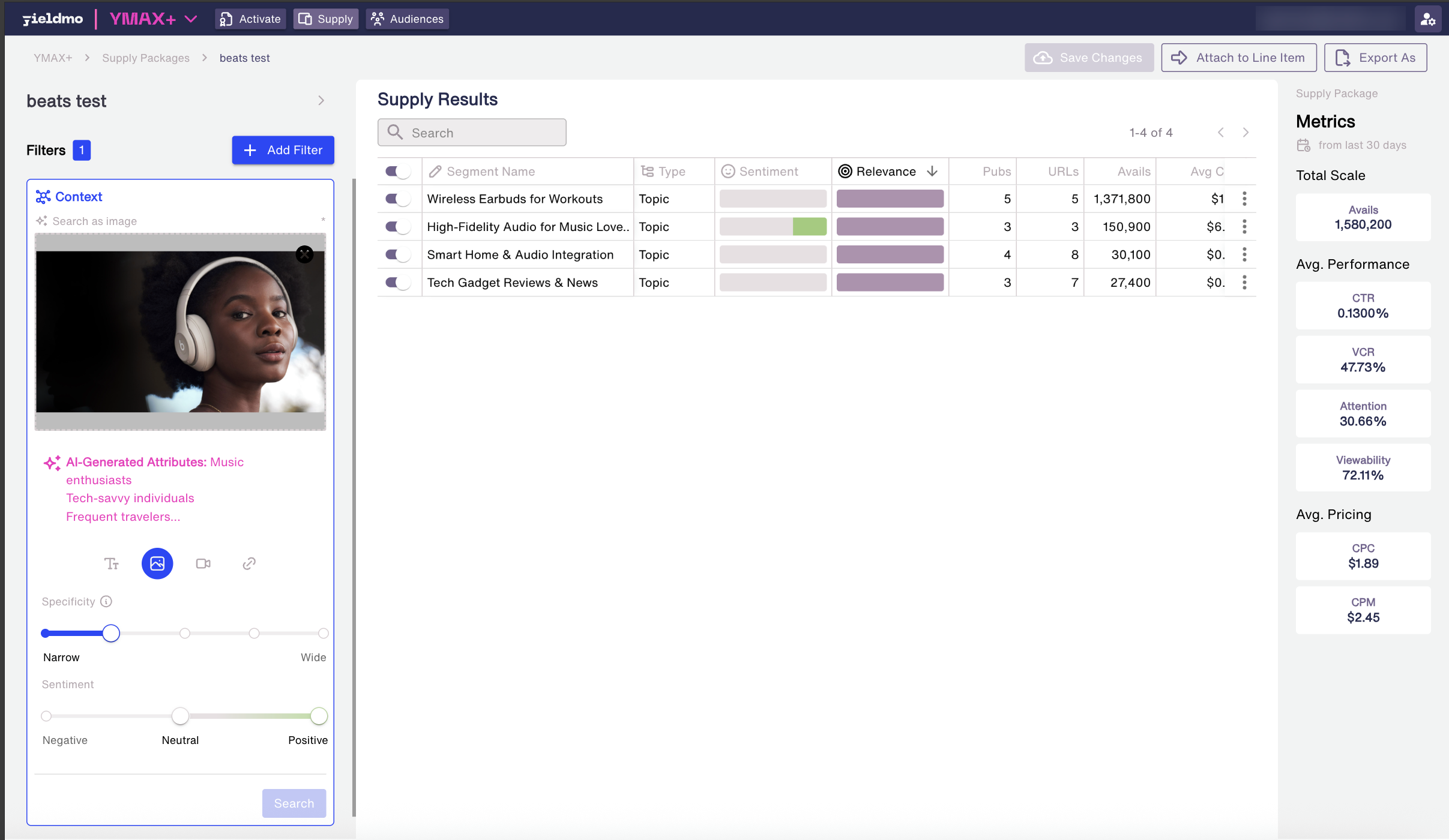This screenshot has height=840, width=1449.
Task: Sort table by Pubs column
Action: [x=996, y=172]
